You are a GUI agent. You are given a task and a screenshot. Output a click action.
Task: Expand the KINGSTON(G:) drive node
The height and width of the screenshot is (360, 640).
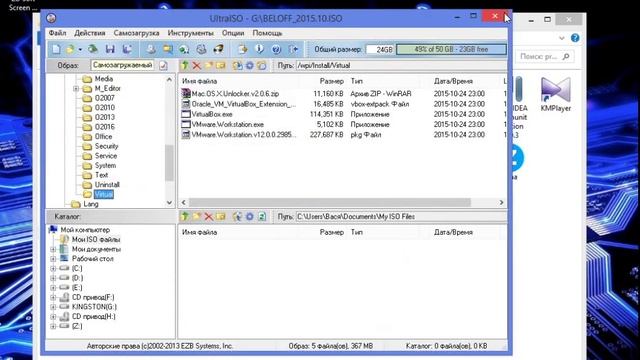click(x=53, y=307)
